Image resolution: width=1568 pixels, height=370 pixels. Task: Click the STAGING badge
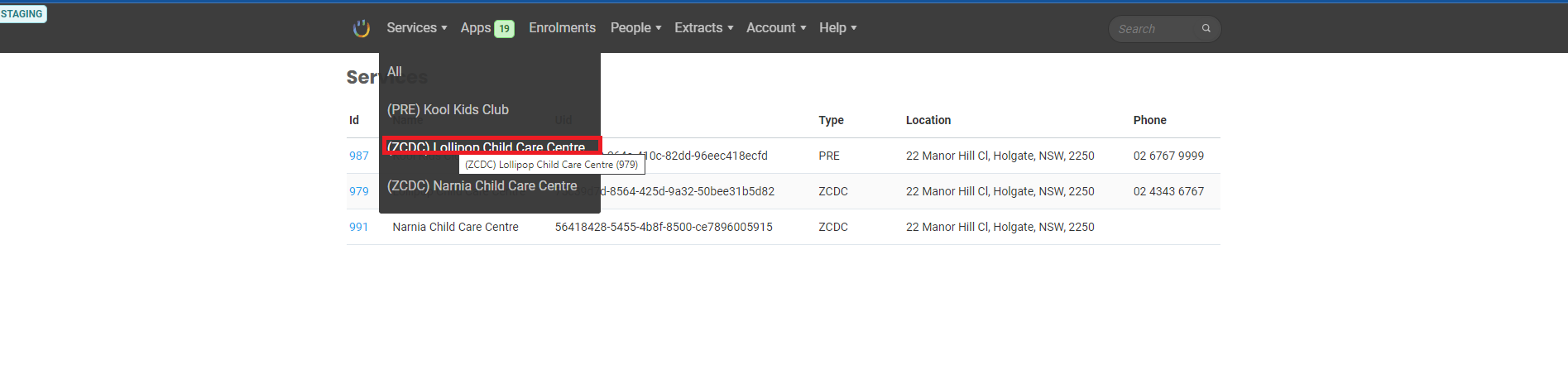[x=22, y=14]
